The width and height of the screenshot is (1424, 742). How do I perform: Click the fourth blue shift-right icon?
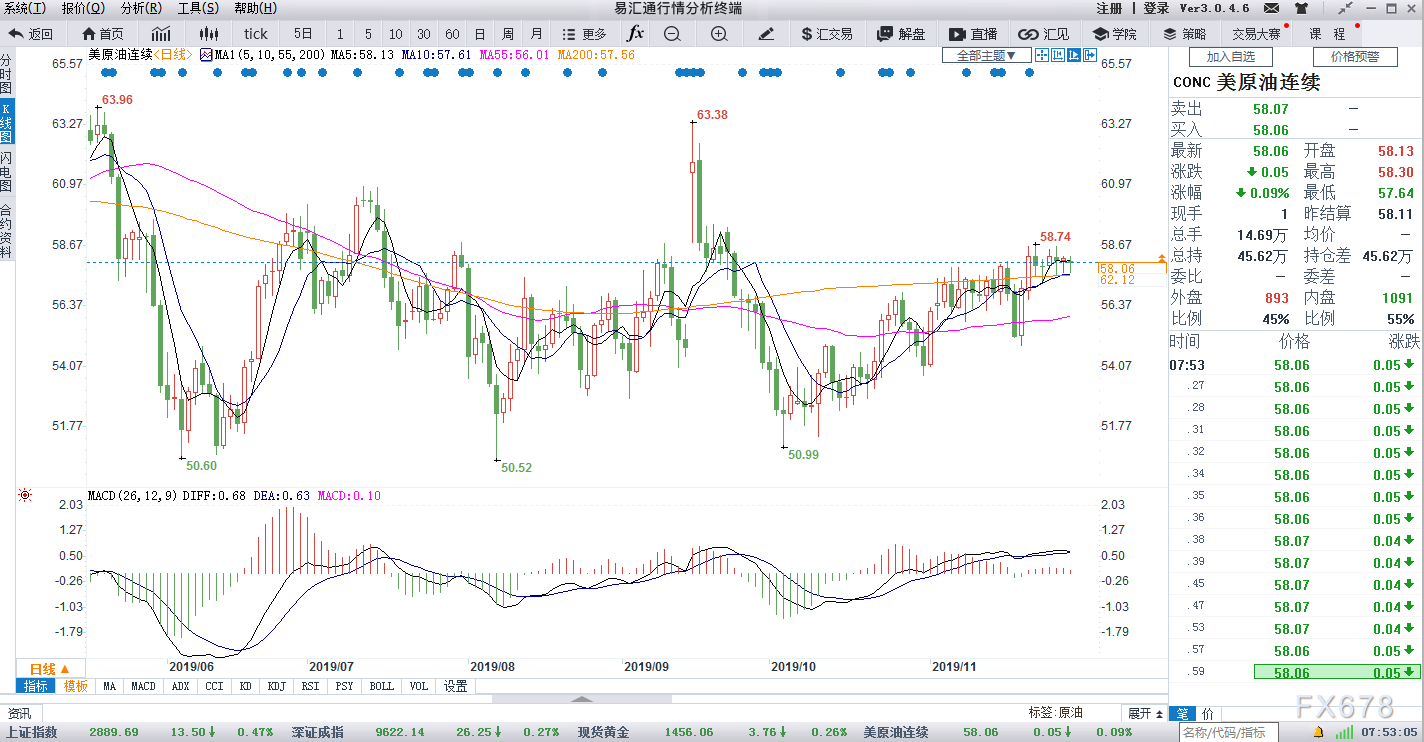(1089, 56)
